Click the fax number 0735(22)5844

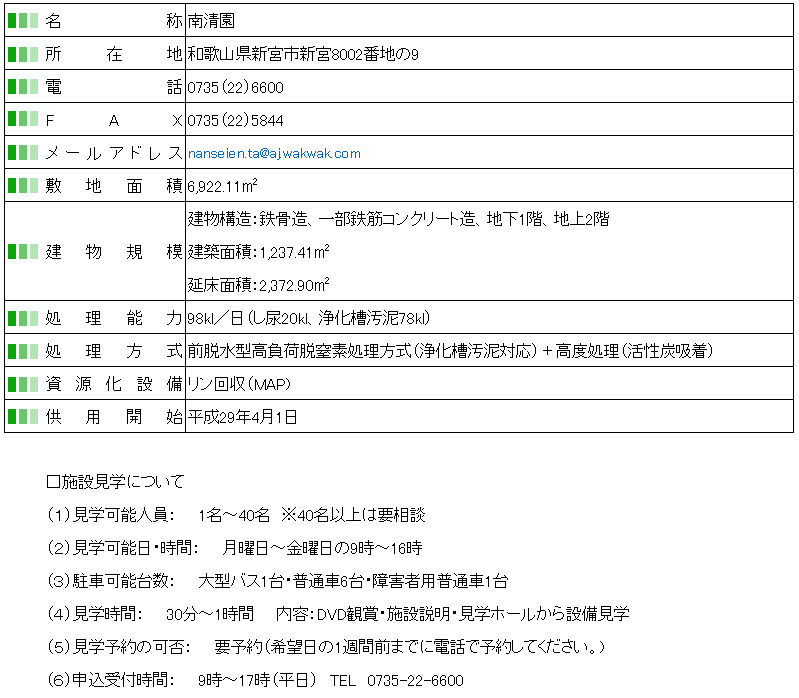click(x=235, y=120)
